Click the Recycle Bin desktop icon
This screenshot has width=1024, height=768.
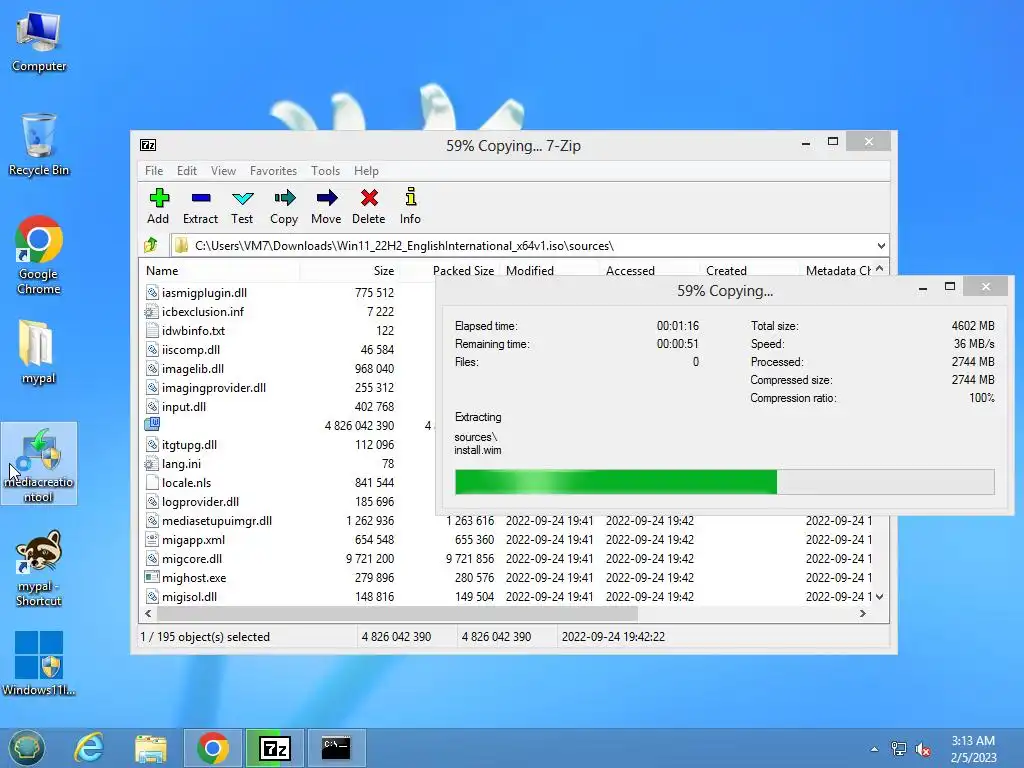pos(39,145)
